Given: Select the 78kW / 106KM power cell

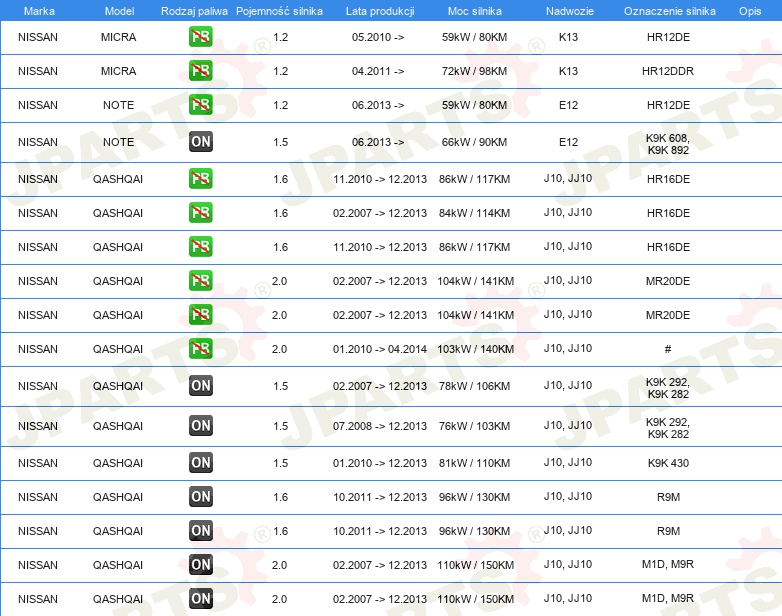Looking at the screenshot, I should pyautogui.click(x=474, y=386).
